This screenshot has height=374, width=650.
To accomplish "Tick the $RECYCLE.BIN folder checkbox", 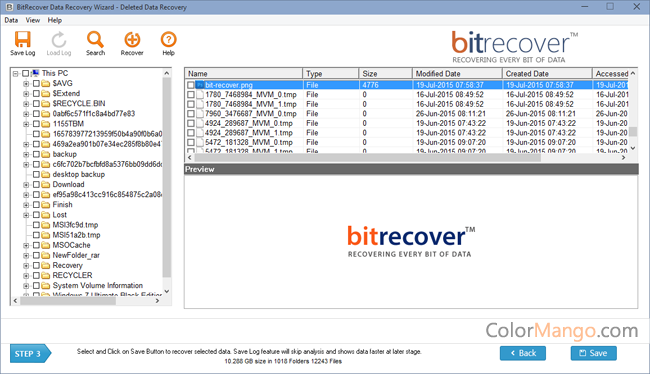I will [x=36, y=104].
